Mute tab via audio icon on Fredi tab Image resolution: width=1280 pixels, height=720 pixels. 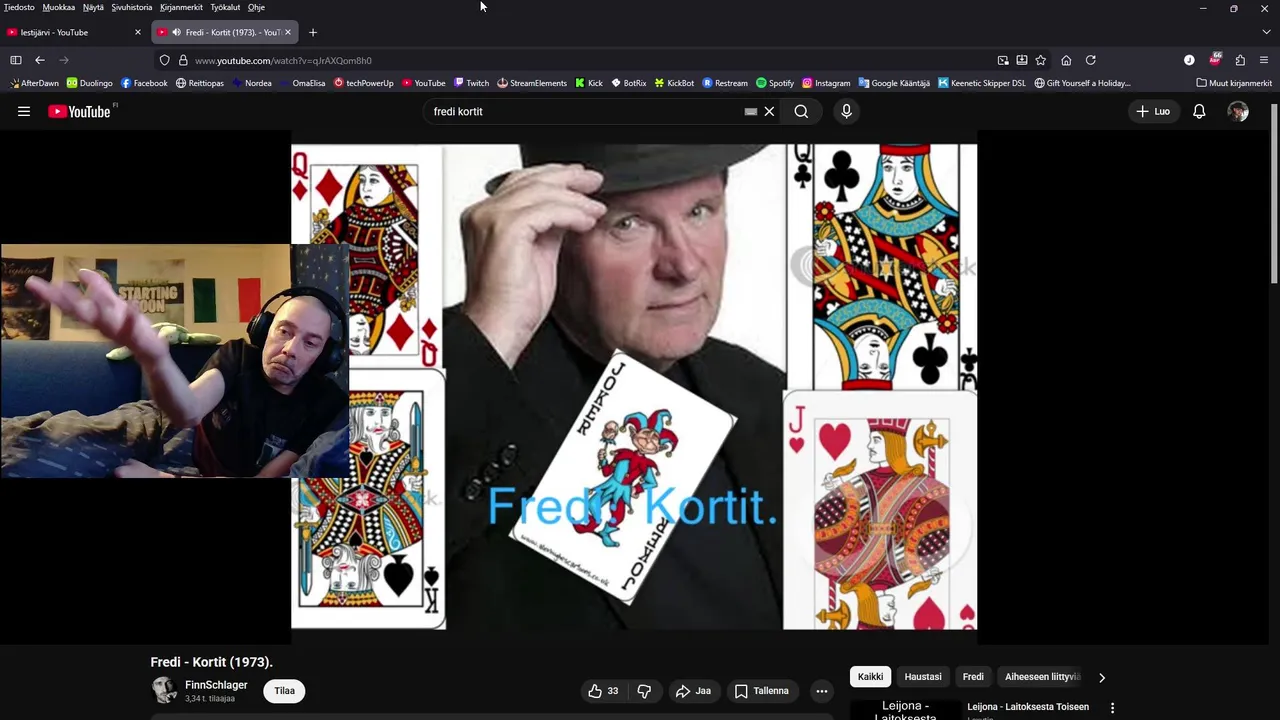[x=177, y=32]
